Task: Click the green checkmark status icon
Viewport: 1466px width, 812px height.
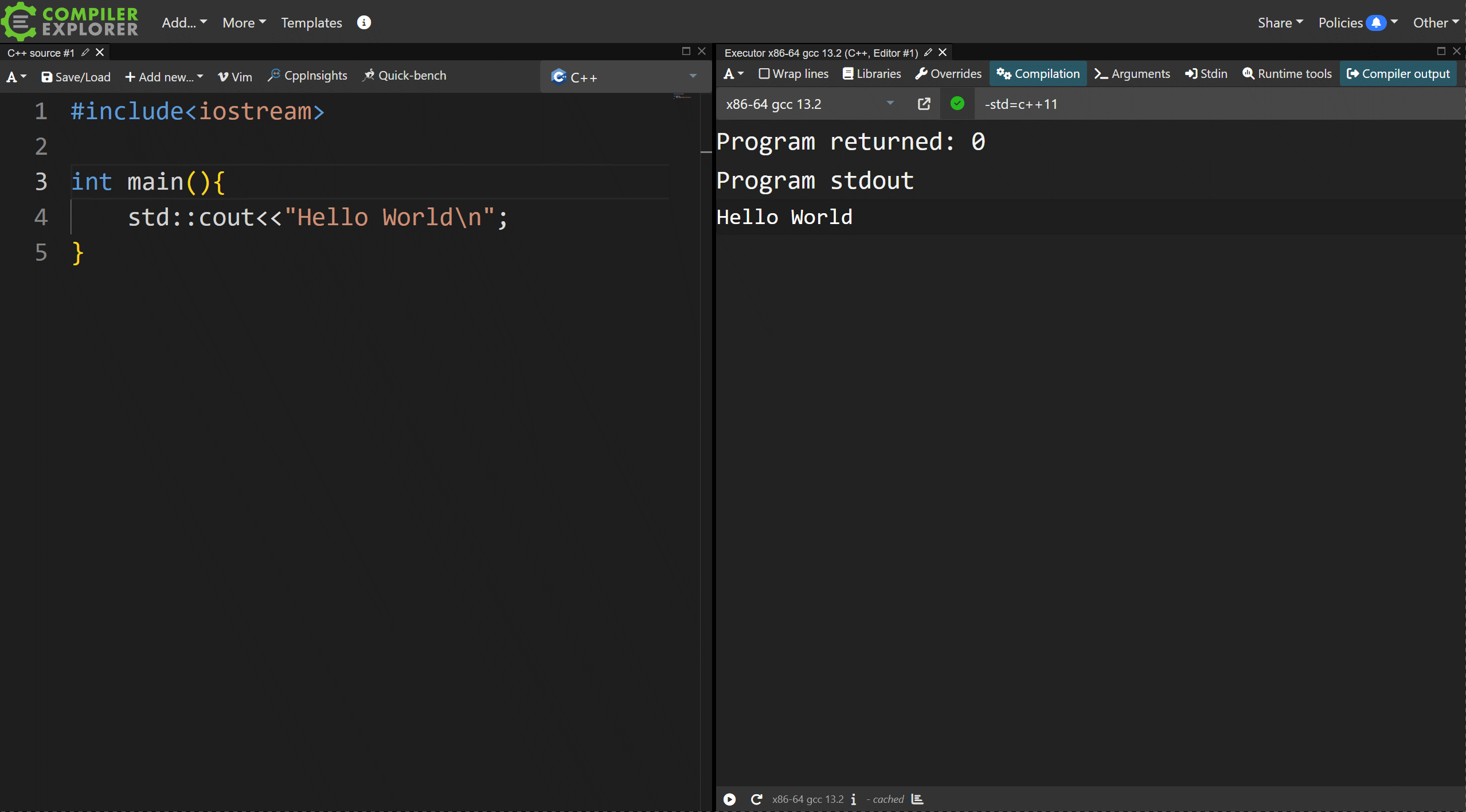Action: point(956,104)
